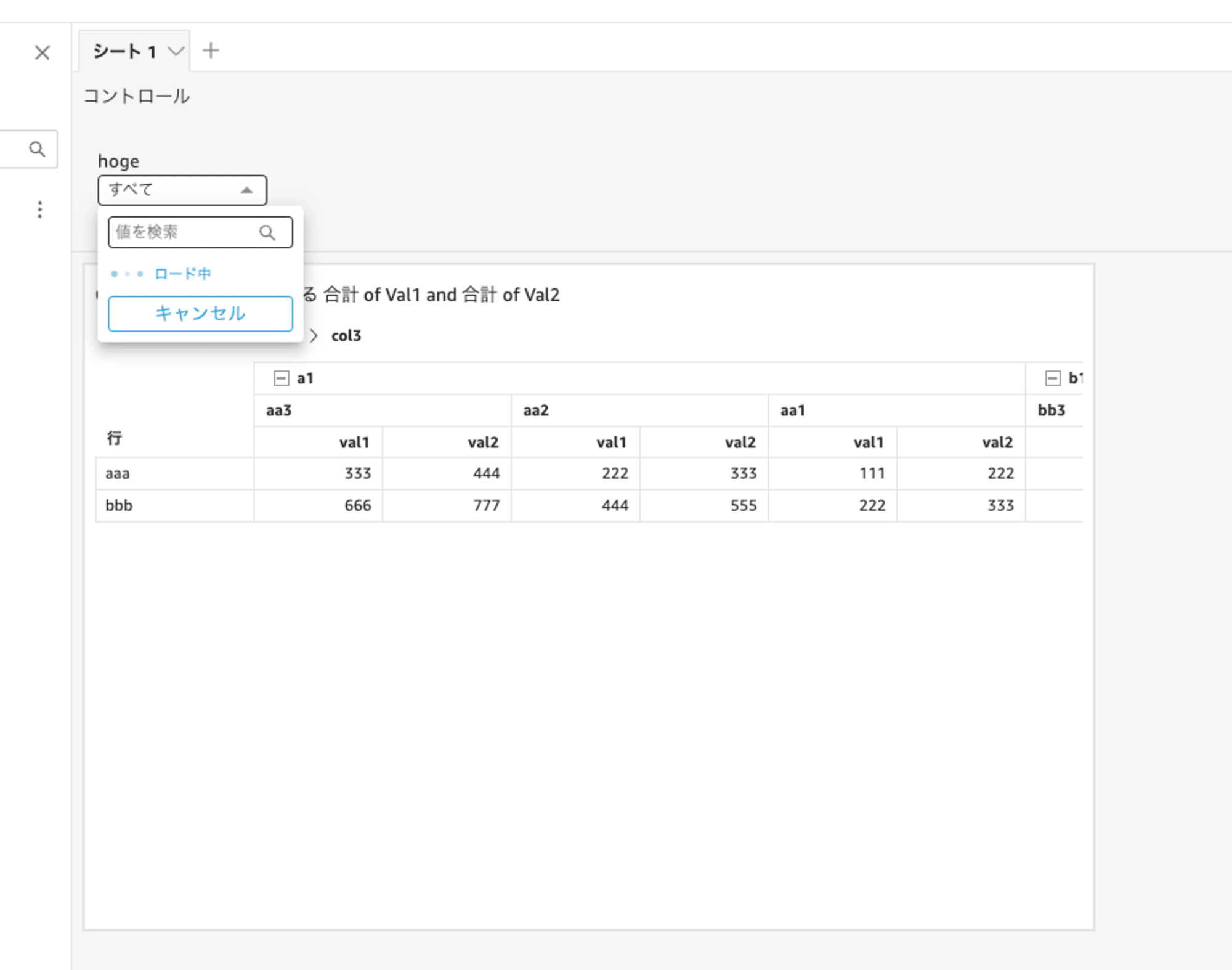1232x970 pixels.
Task: Click the pivot table title 合計 of Val1
Action: click(x=373, y=295)
